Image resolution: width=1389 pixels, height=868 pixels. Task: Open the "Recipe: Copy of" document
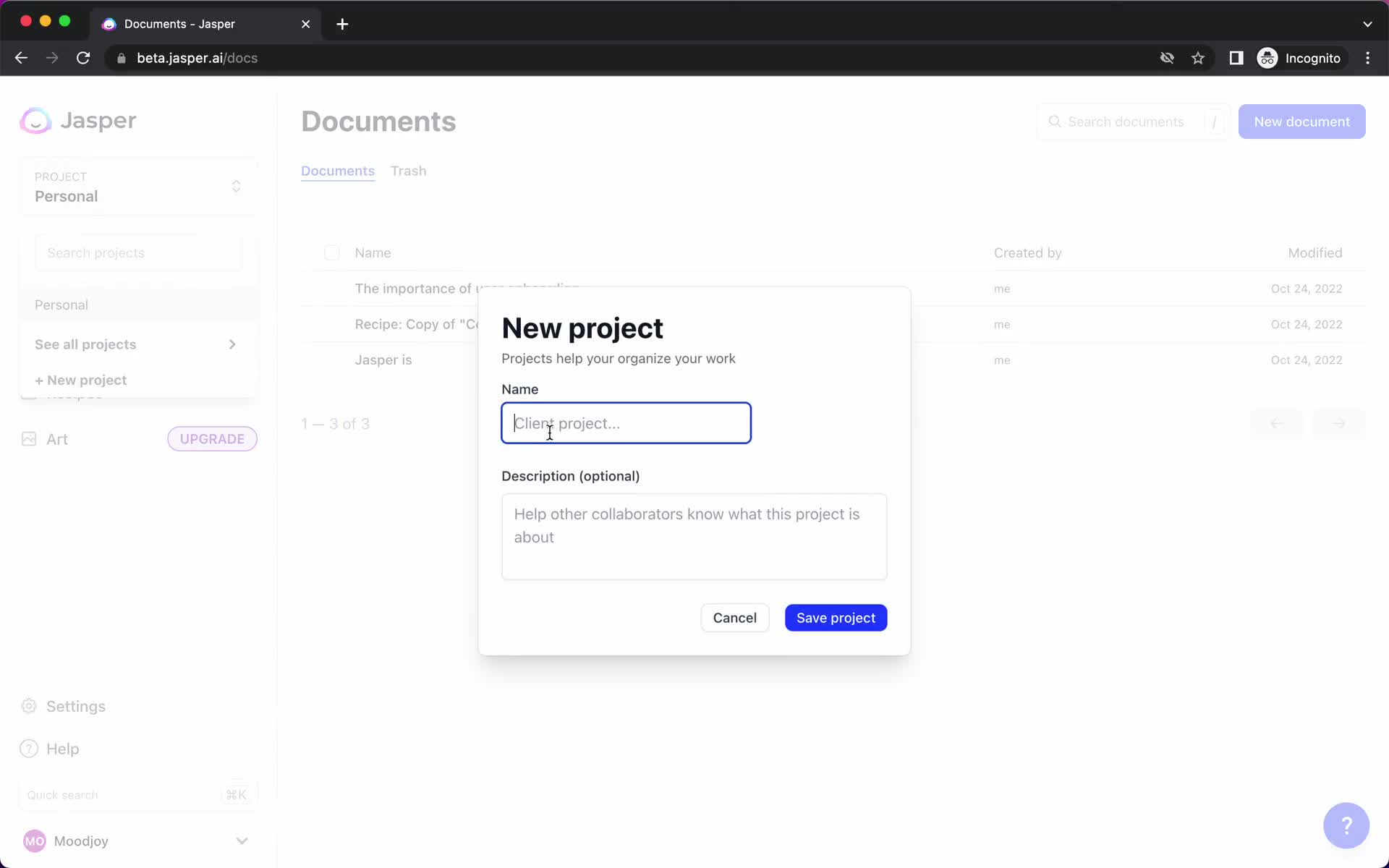pos(416,324)
